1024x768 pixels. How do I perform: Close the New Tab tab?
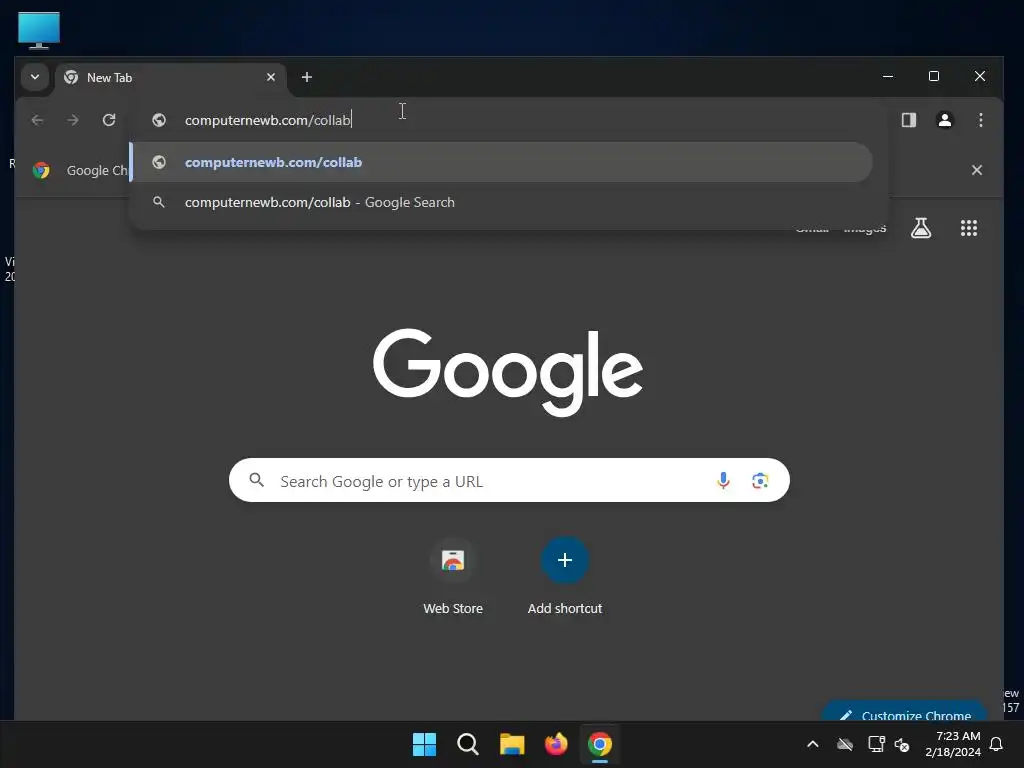[271, 77]
